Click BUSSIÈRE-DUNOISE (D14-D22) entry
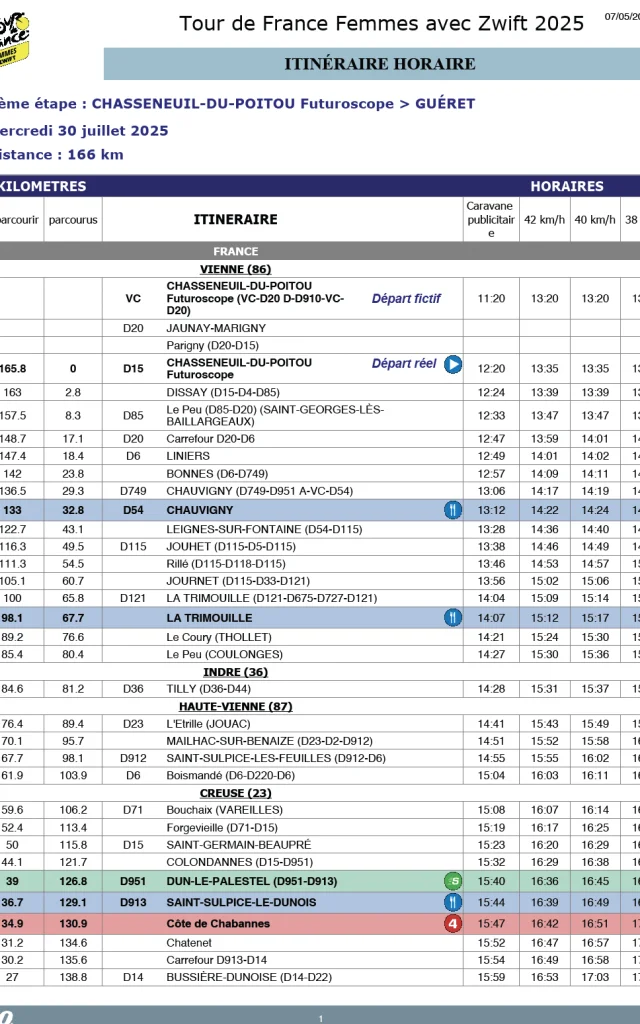This screenshot has width=640, height=1024. (249, 978)
